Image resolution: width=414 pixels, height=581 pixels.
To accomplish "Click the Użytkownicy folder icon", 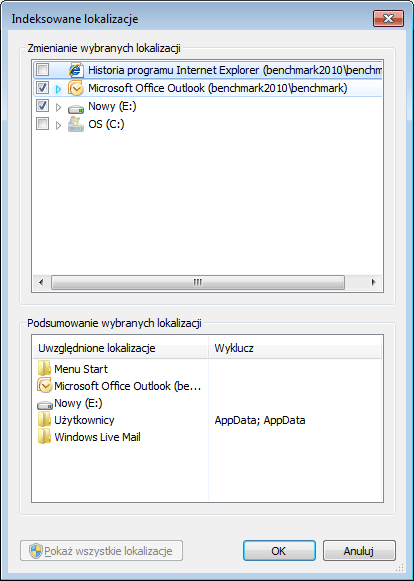I will point(44,420).
